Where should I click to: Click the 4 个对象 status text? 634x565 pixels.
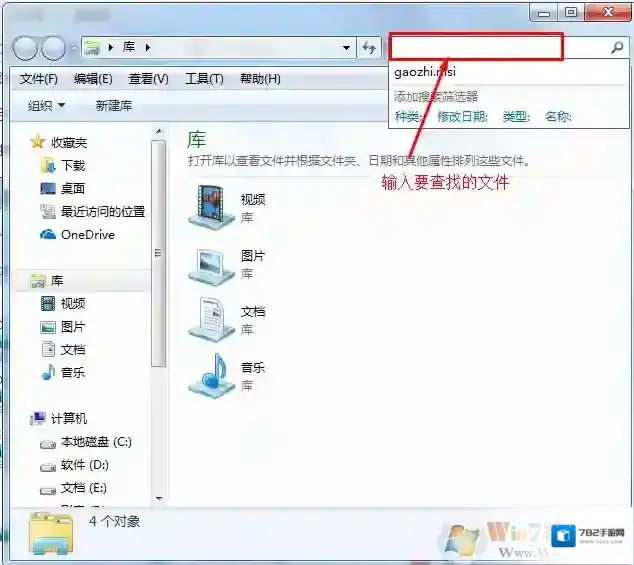pos(114,521)
